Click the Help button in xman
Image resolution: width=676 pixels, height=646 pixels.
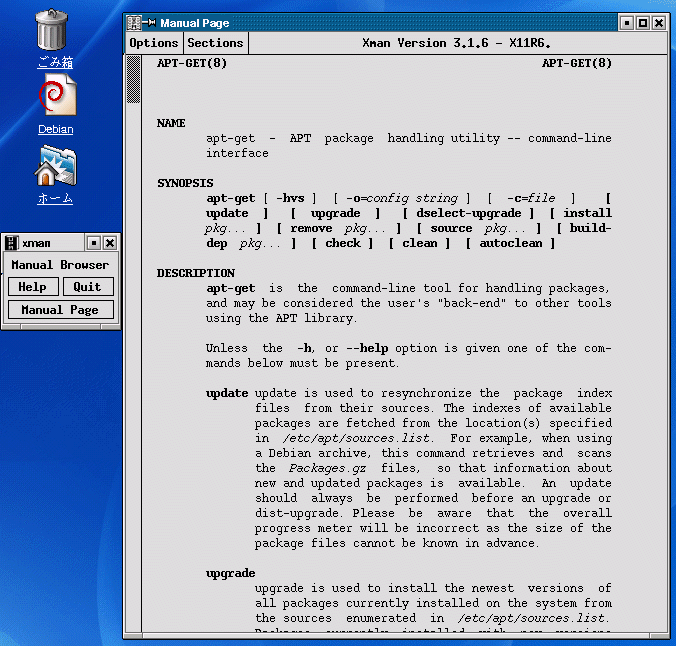pyautogui.click(x=33, y=287)
